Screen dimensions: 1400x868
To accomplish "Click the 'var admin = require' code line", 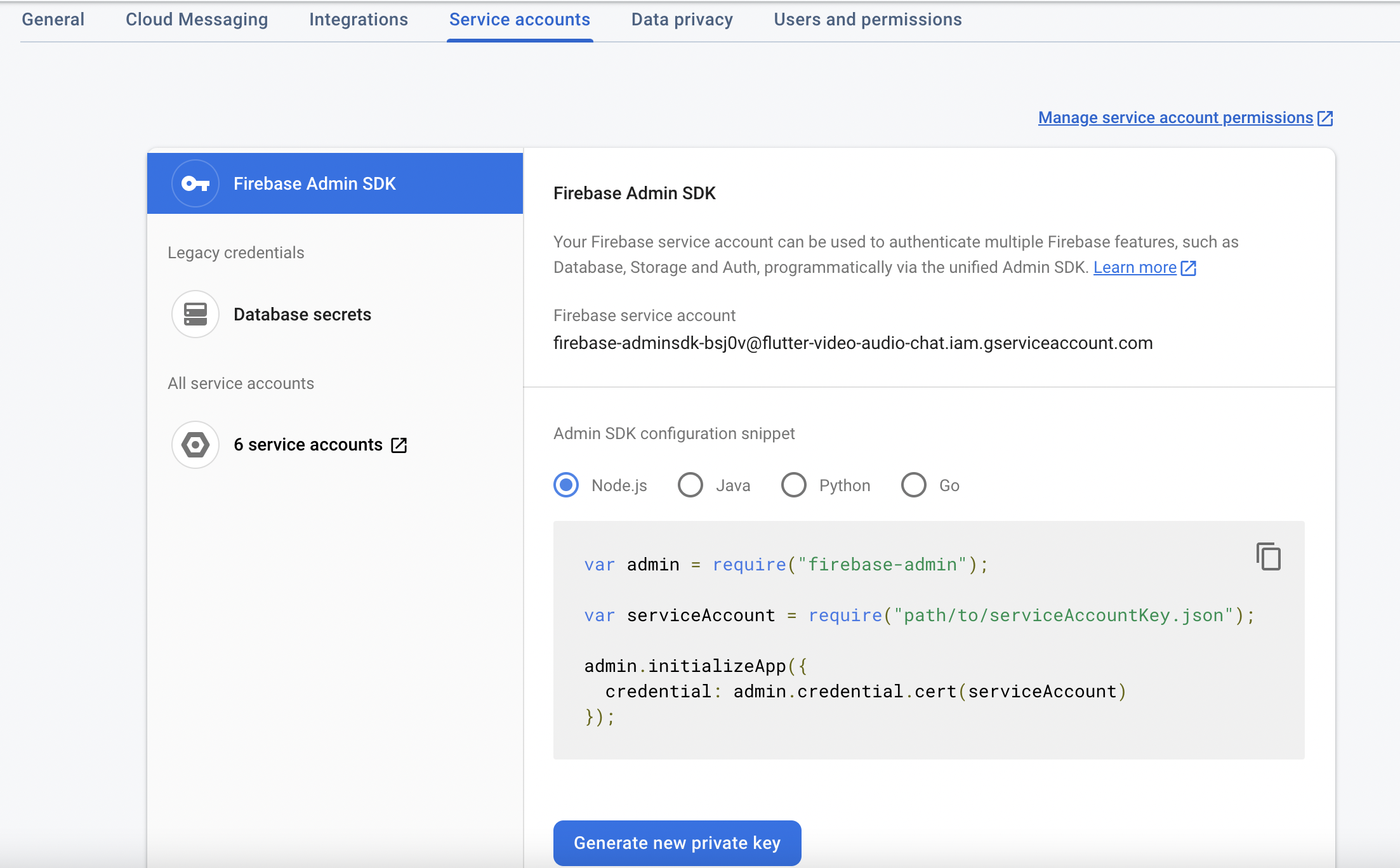I will pos(786,565).
